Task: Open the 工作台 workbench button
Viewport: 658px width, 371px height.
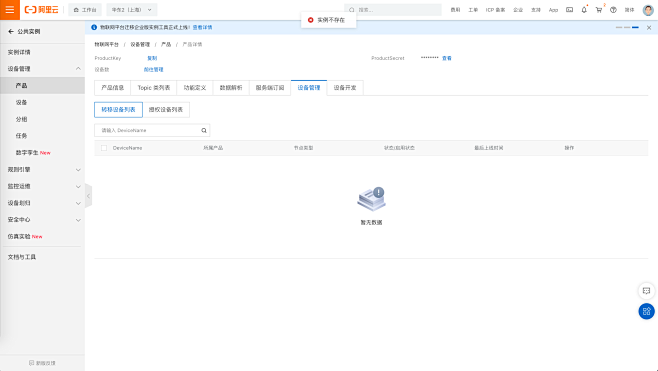Action: (85, 10)
